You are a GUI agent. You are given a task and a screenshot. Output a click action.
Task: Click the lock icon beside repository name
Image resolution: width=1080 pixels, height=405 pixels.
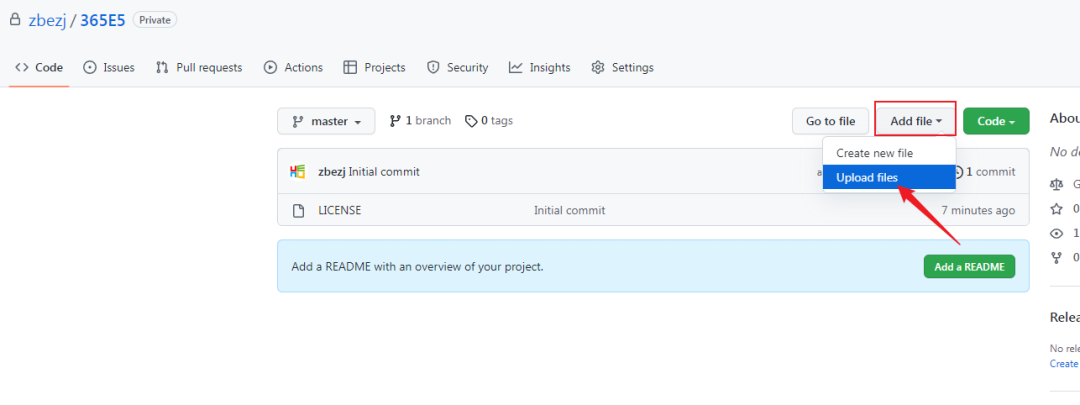coord(15,19)
